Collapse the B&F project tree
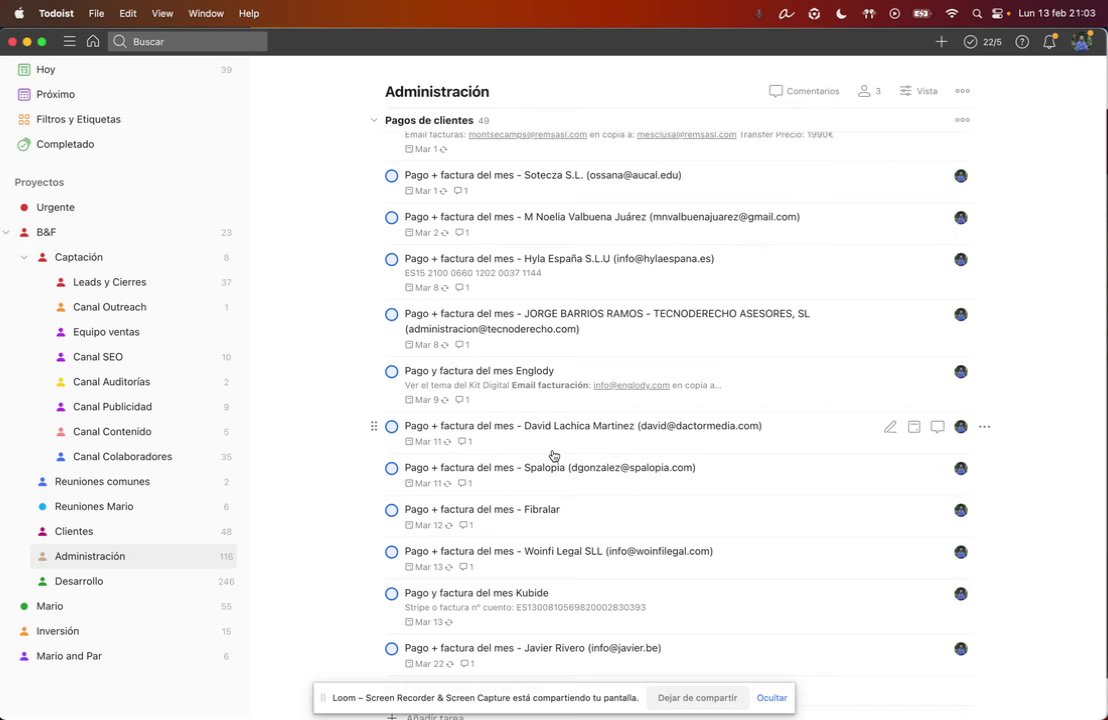Screen dimensions: 1108x720 (x=6, y=232)
